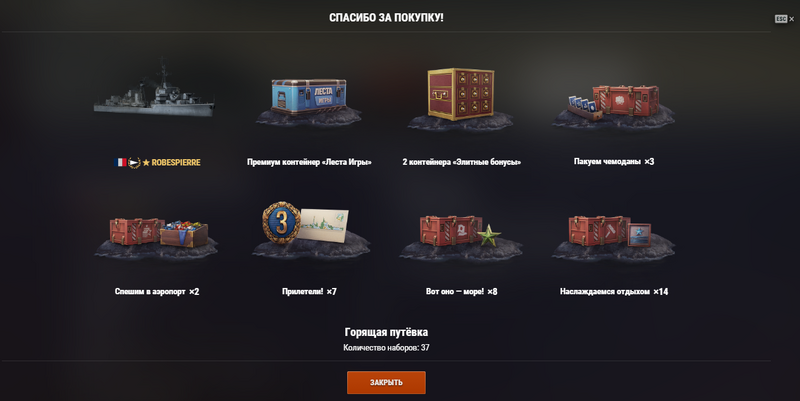Click the French flag icon beside Robespierre
The width and height of the screenshot is (800, 401).
[x=120, y=162]
